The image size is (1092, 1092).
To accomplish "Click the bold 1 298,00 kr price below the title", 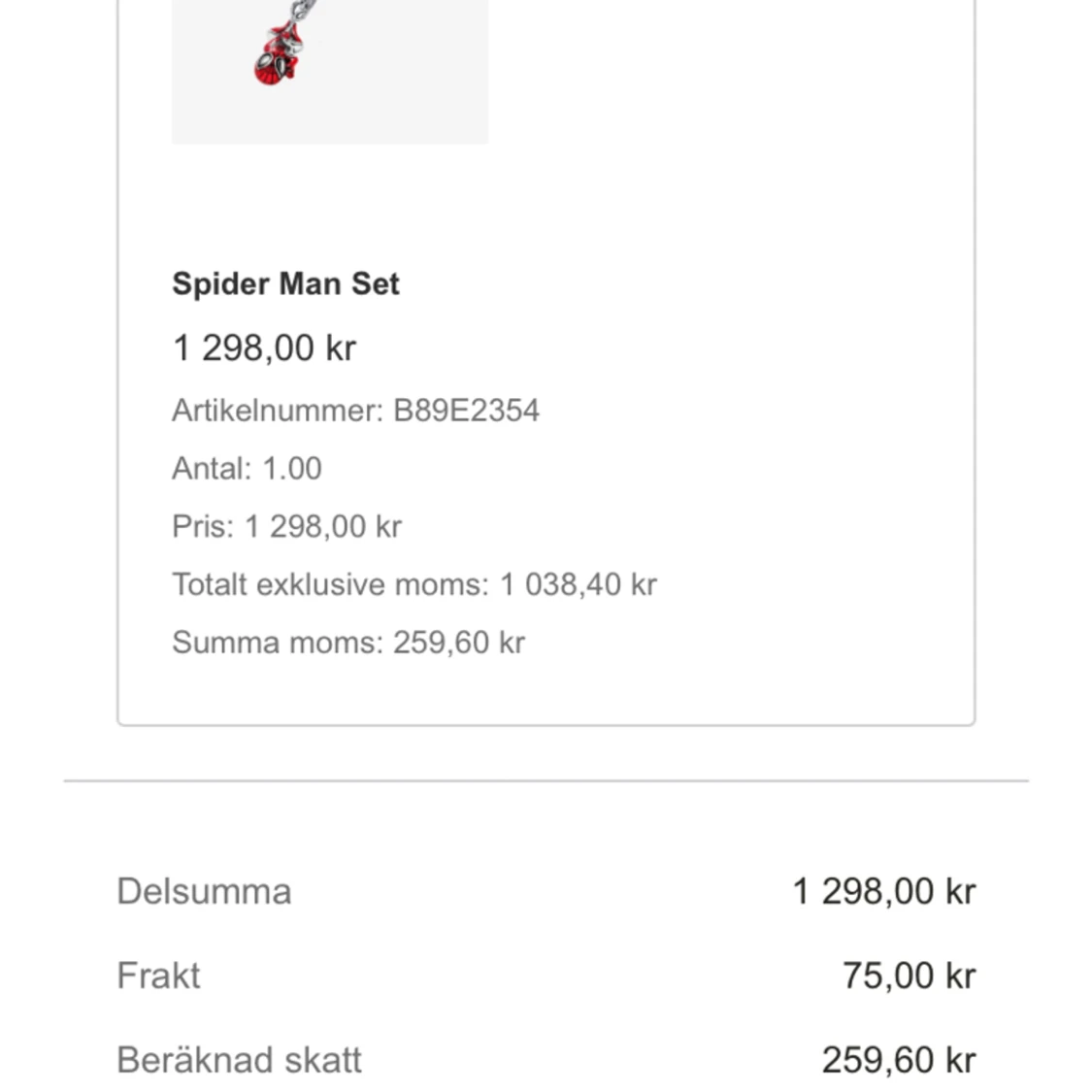I will coord(264,347).
